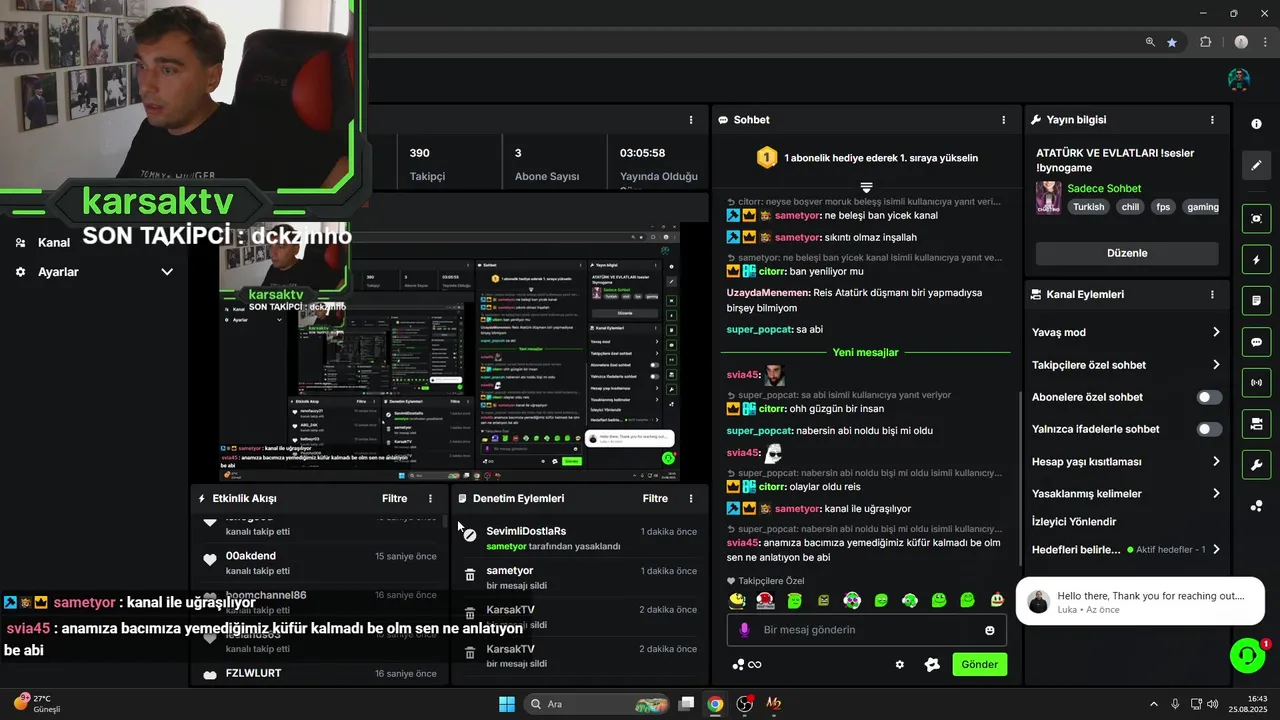
Task: Open Denetim Eylemleri panel three-dot menu
Action: click(690, 498)
